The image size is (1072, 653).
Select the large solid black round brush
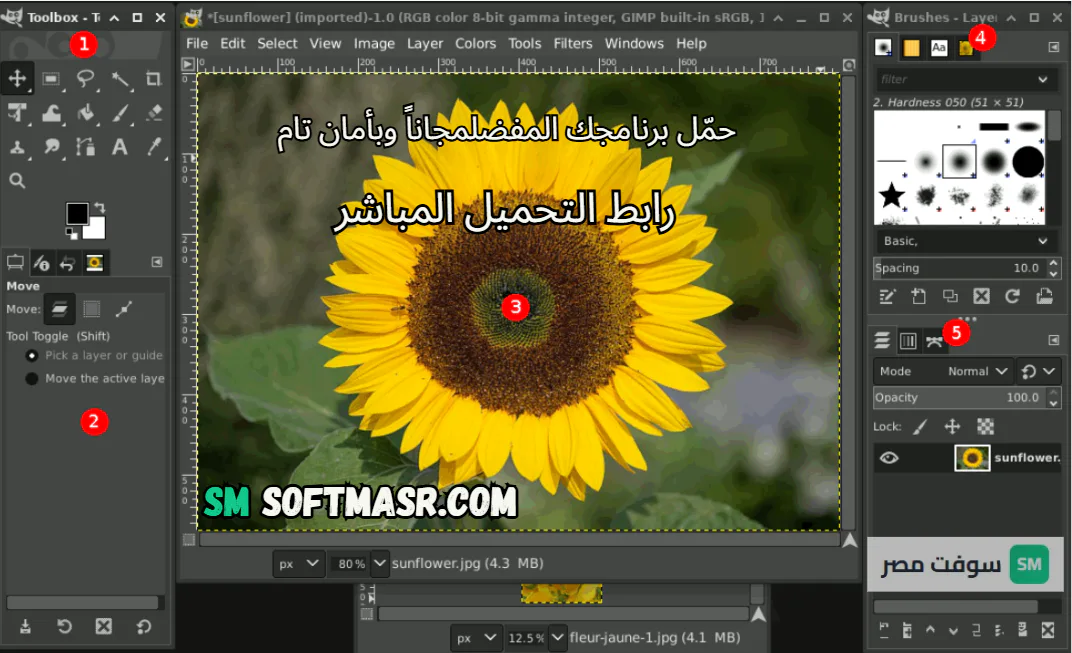click(1028, 162)
